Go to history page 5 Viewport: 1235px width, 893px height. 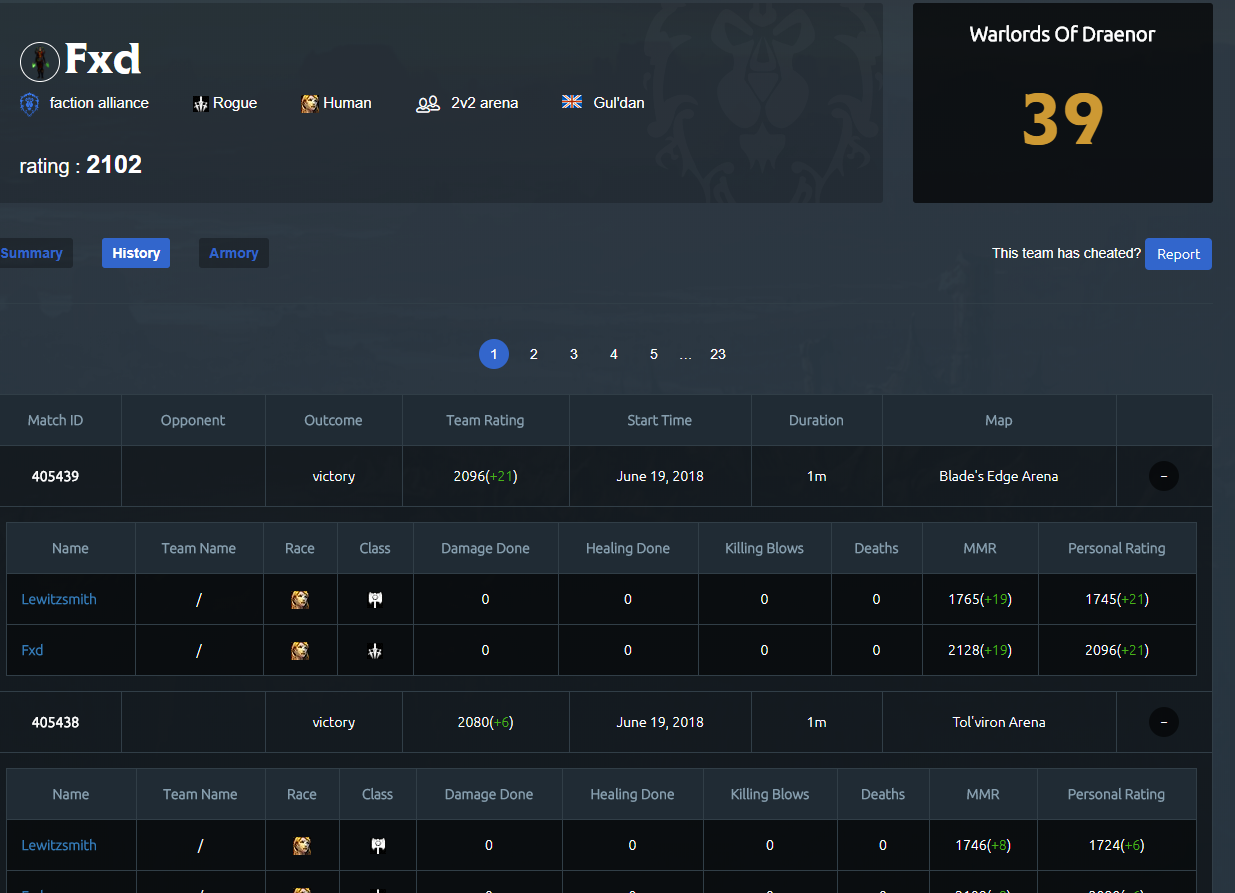tap(654, 354)
